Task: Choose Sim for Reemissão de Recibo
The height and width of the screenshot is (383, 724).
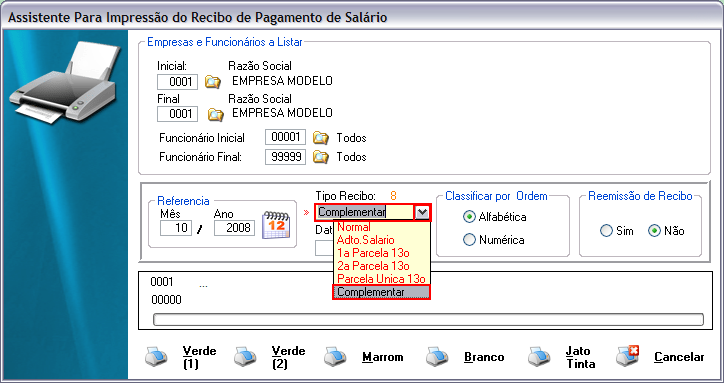Action: [606, 231]
